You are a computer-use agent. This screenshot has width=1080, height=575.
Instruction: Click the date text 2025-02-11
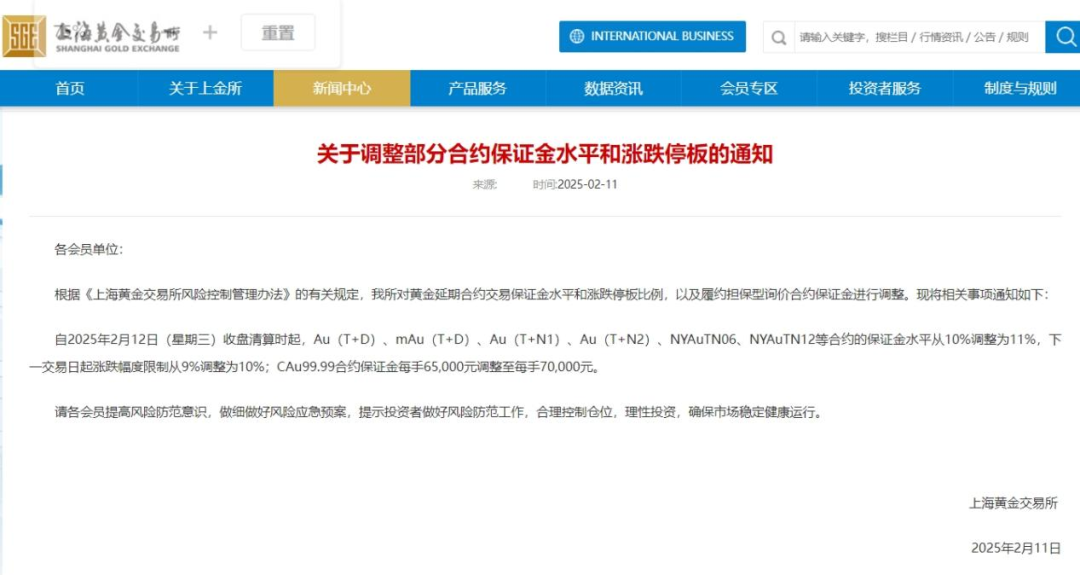tap(588, 185)
